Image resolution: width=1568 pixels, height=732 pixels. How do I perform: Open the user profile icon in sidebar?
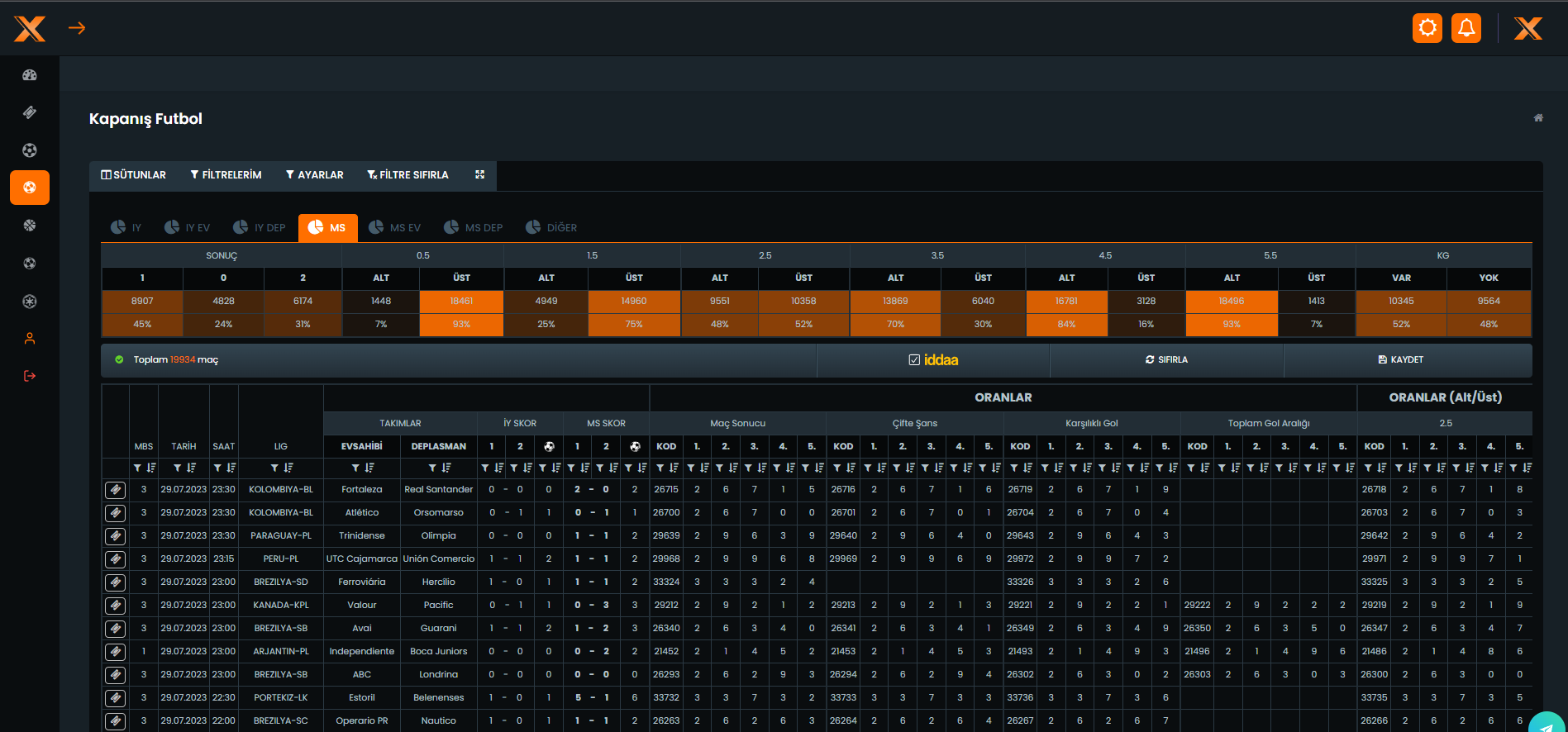(x=30, y=339)
